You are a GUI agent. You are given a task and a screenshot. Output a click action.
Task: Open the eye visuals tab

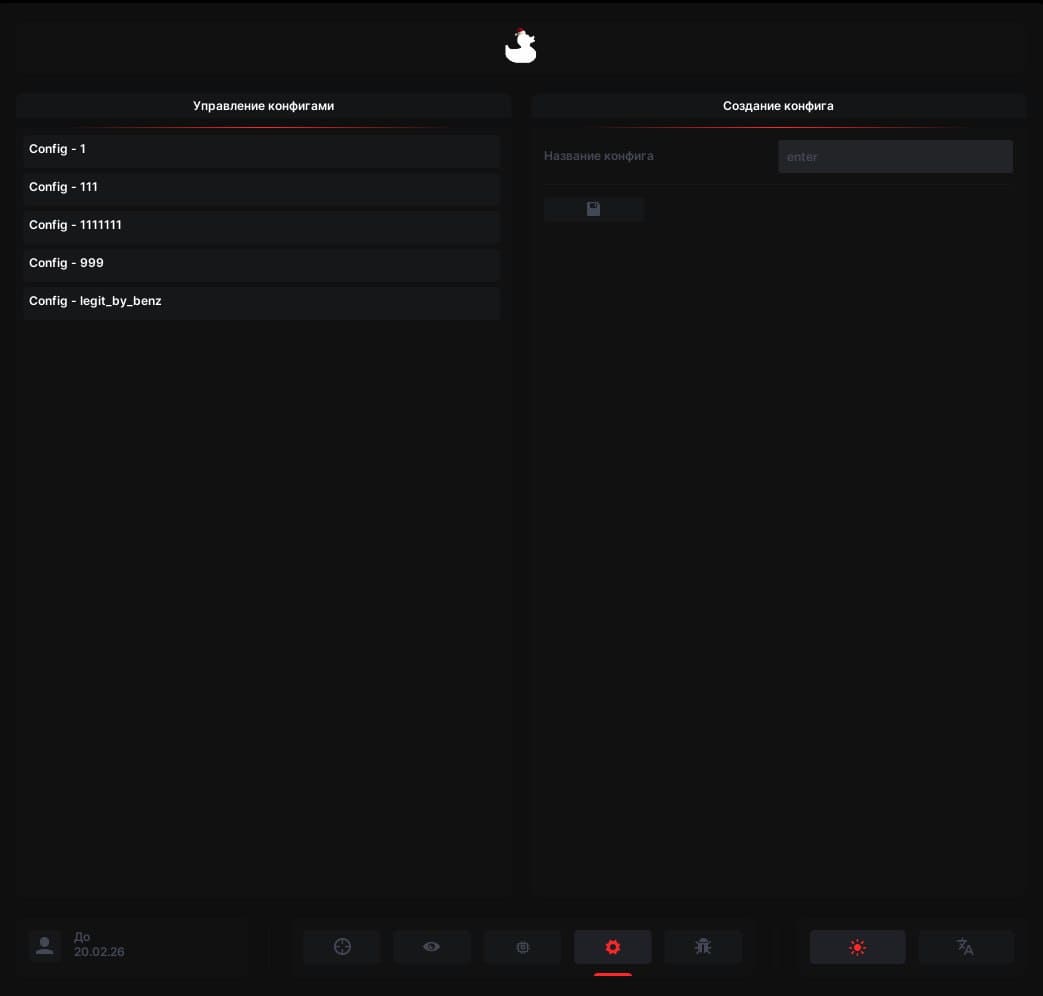pos(432,946)
